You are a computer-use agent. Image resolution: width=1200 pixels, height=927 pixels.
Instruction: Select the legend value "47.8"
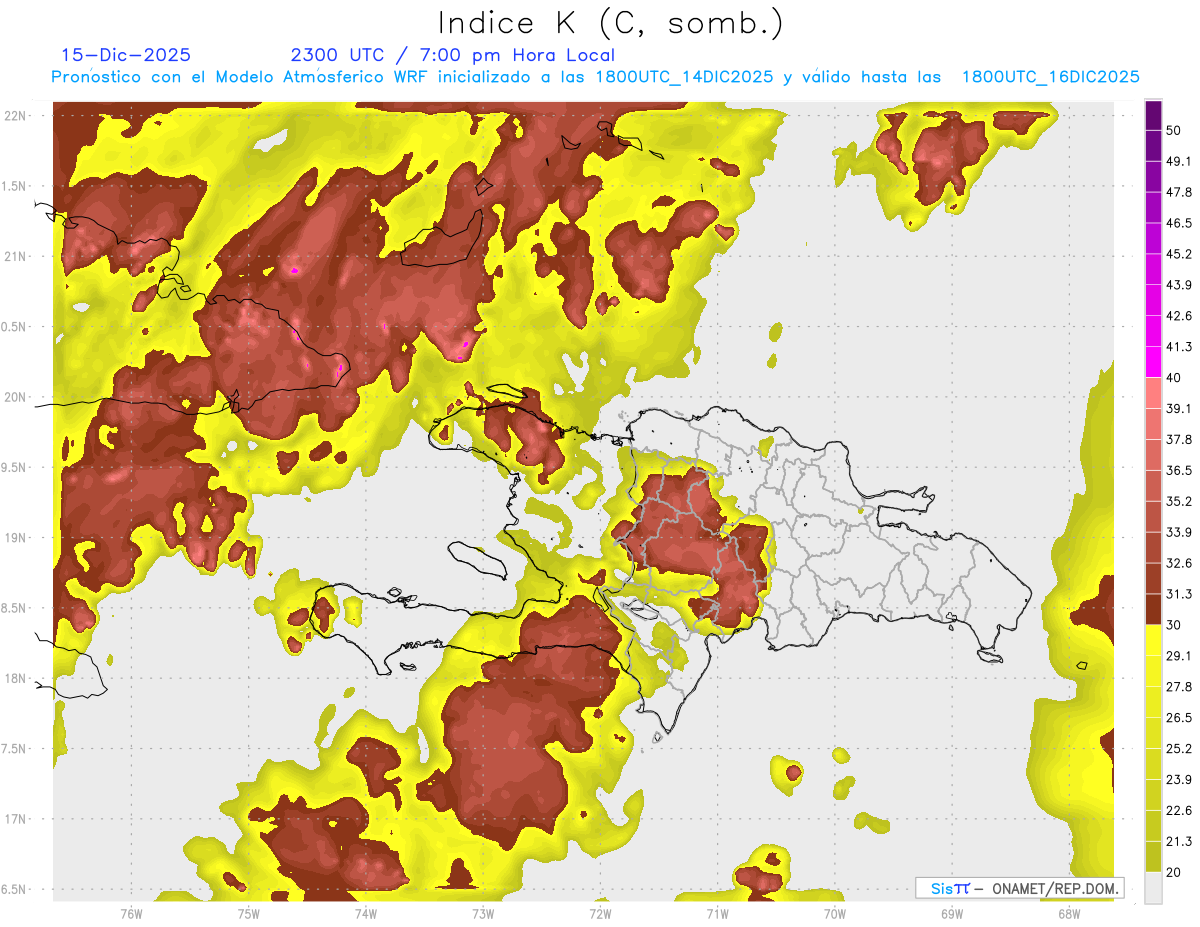(x=1180, y=192)
